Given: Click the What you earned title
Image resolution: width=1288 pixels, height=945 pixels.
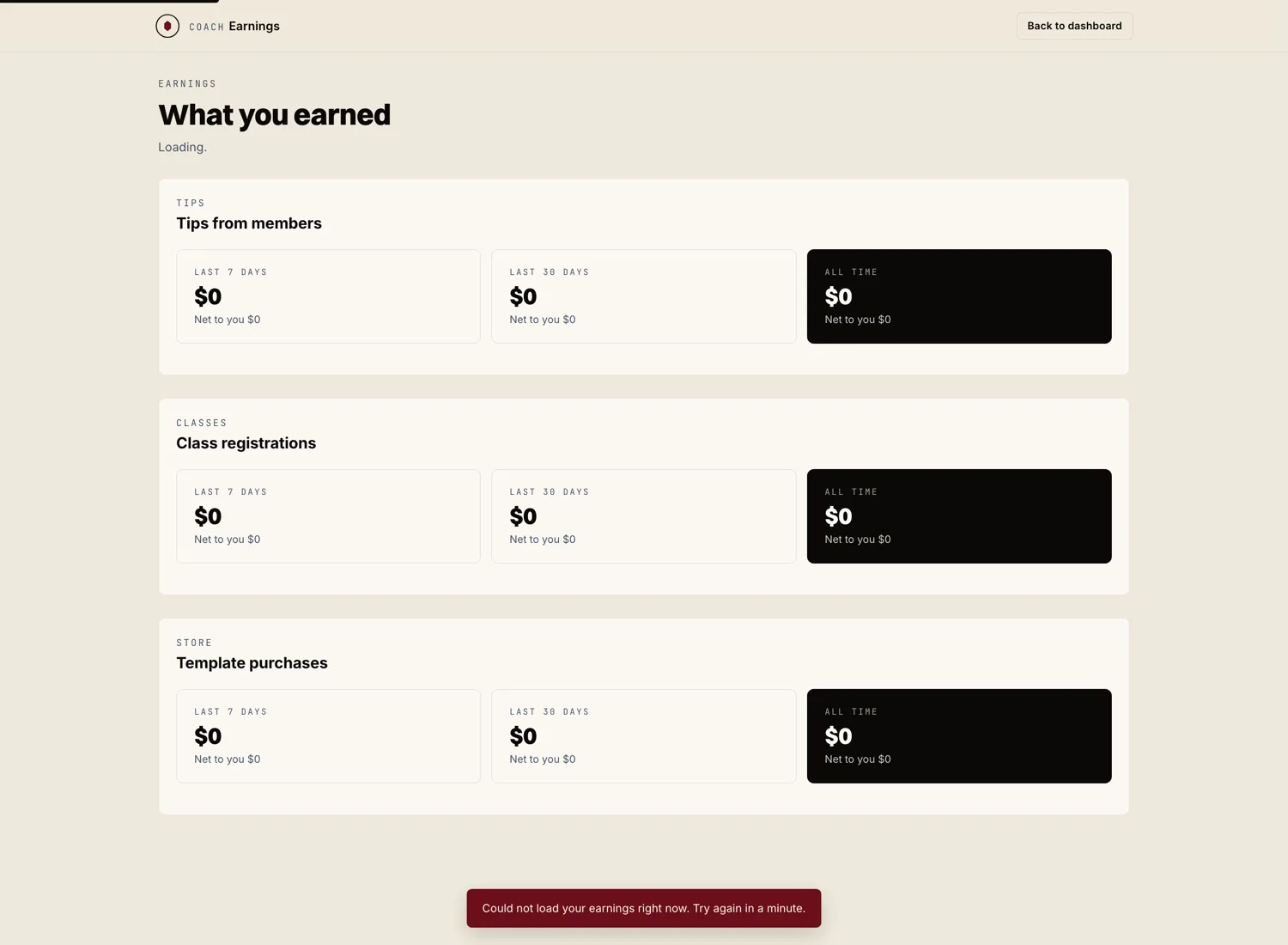Looking at the screenshot, I should point(274,114).
